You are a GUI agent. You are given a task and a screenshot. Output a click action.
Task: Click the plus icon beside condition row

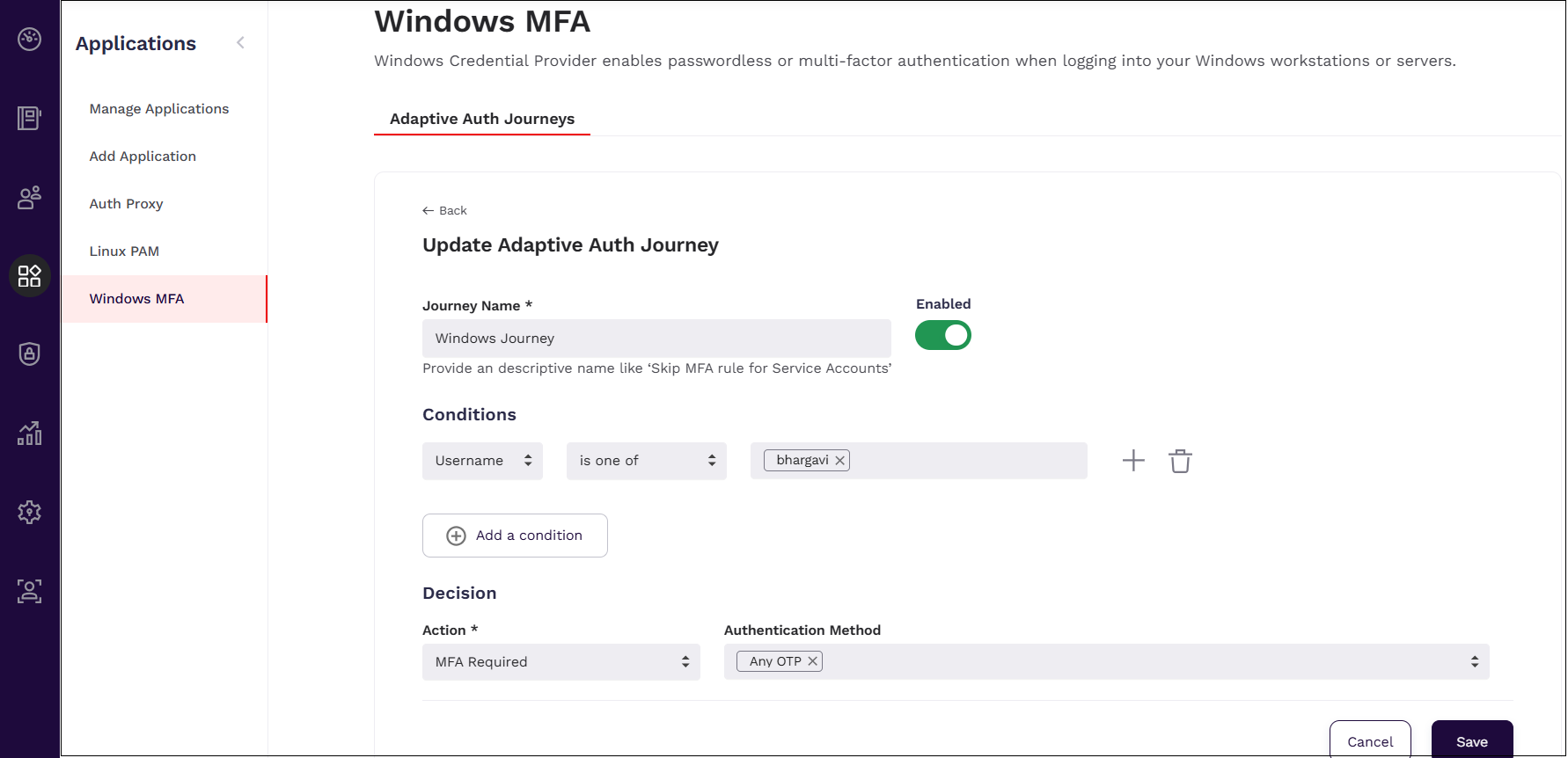tap(1133, 461)
